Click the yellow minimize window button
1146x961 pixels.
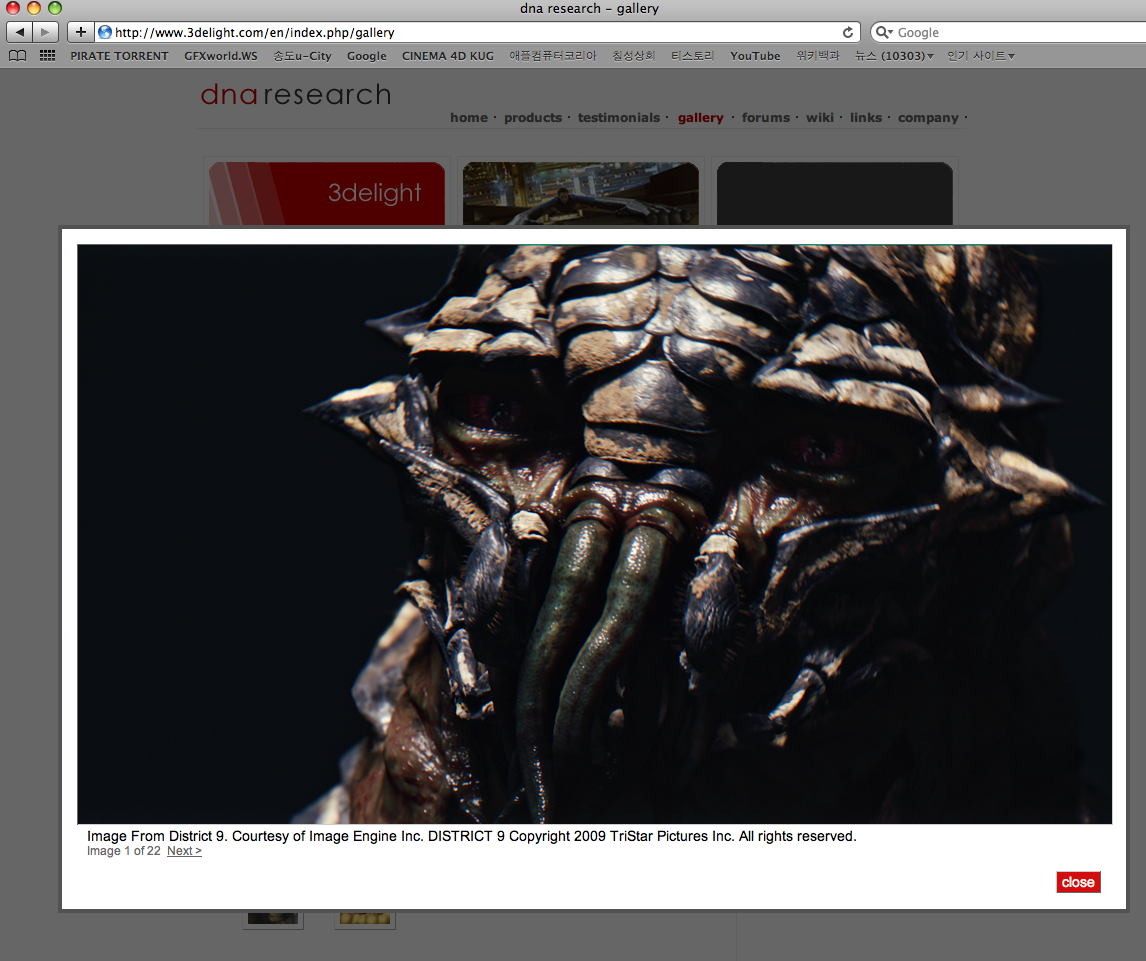point(34,8)
